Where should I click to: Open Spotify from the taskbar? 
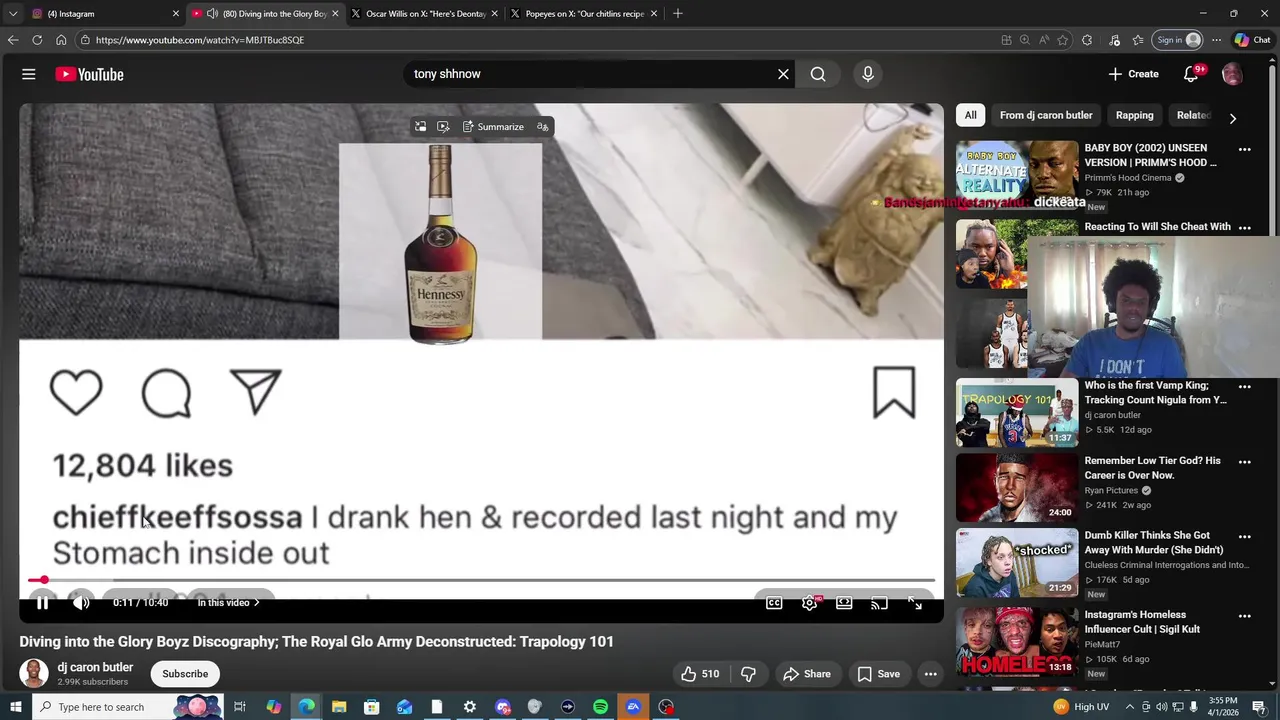pos(600,707)
